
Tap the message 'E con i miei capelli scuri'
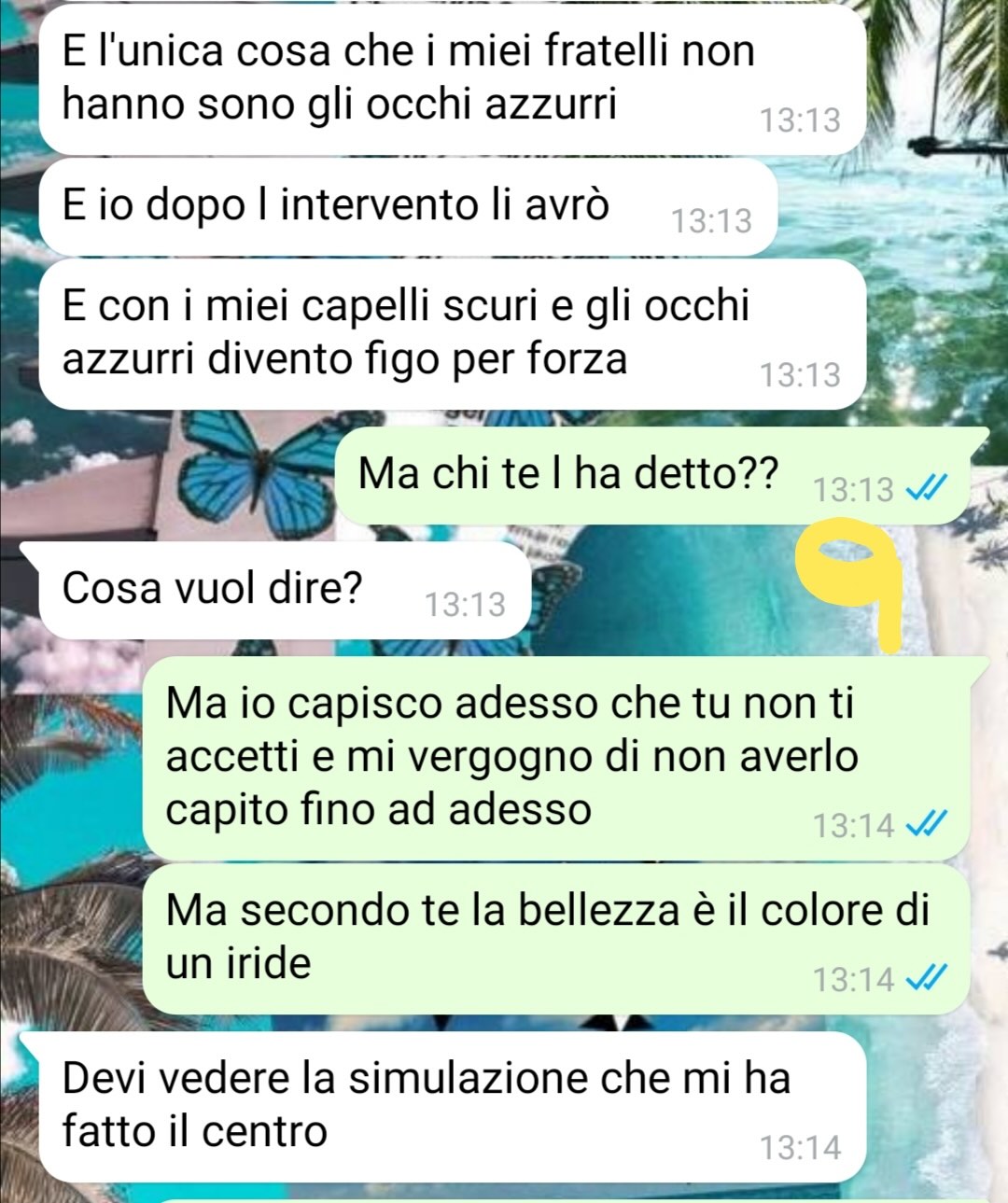[453, 334]
